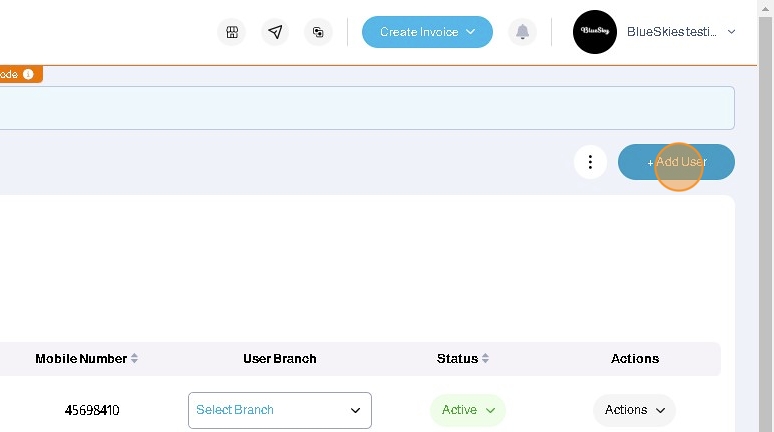Open the three-dot more options menu
Screen dimensions: 774x432
pos(590,162)
